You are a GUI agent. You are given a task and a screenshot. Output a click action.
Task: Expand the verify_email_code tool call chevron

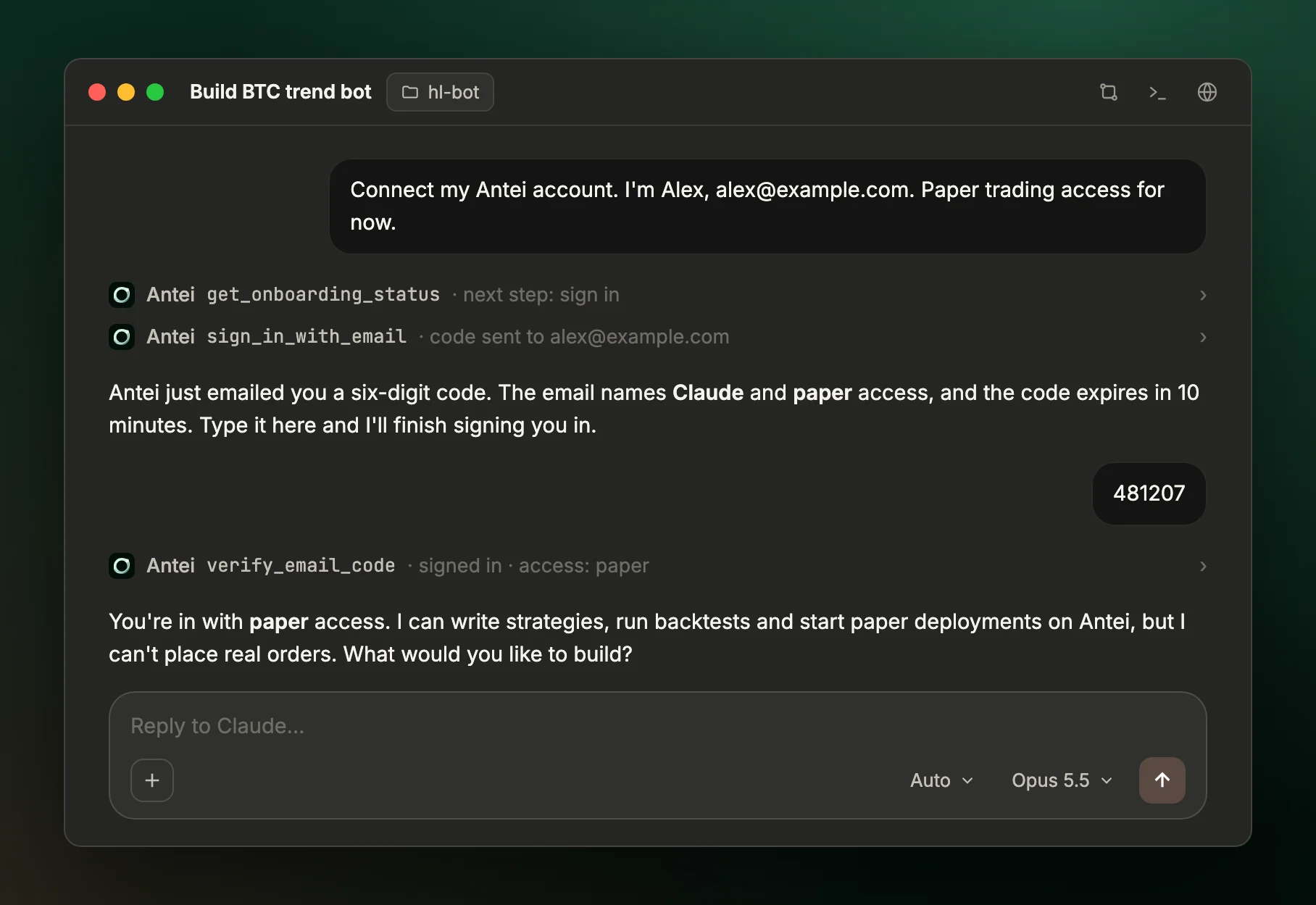1203,566
